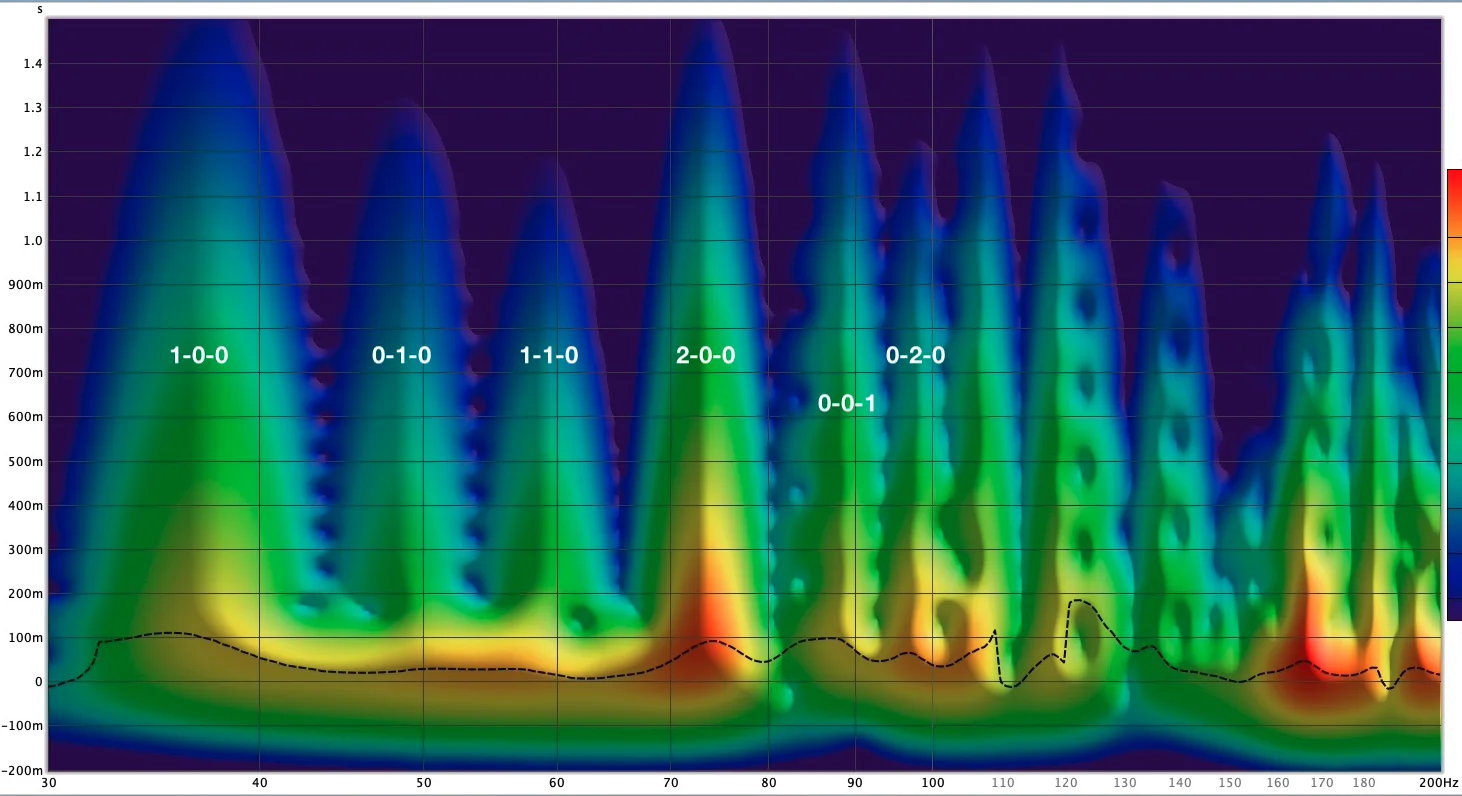Click the 80 frequency axis label
The height and width of the screenshot is (796, 1462).
pyautogui.click(x=768, y=782)
